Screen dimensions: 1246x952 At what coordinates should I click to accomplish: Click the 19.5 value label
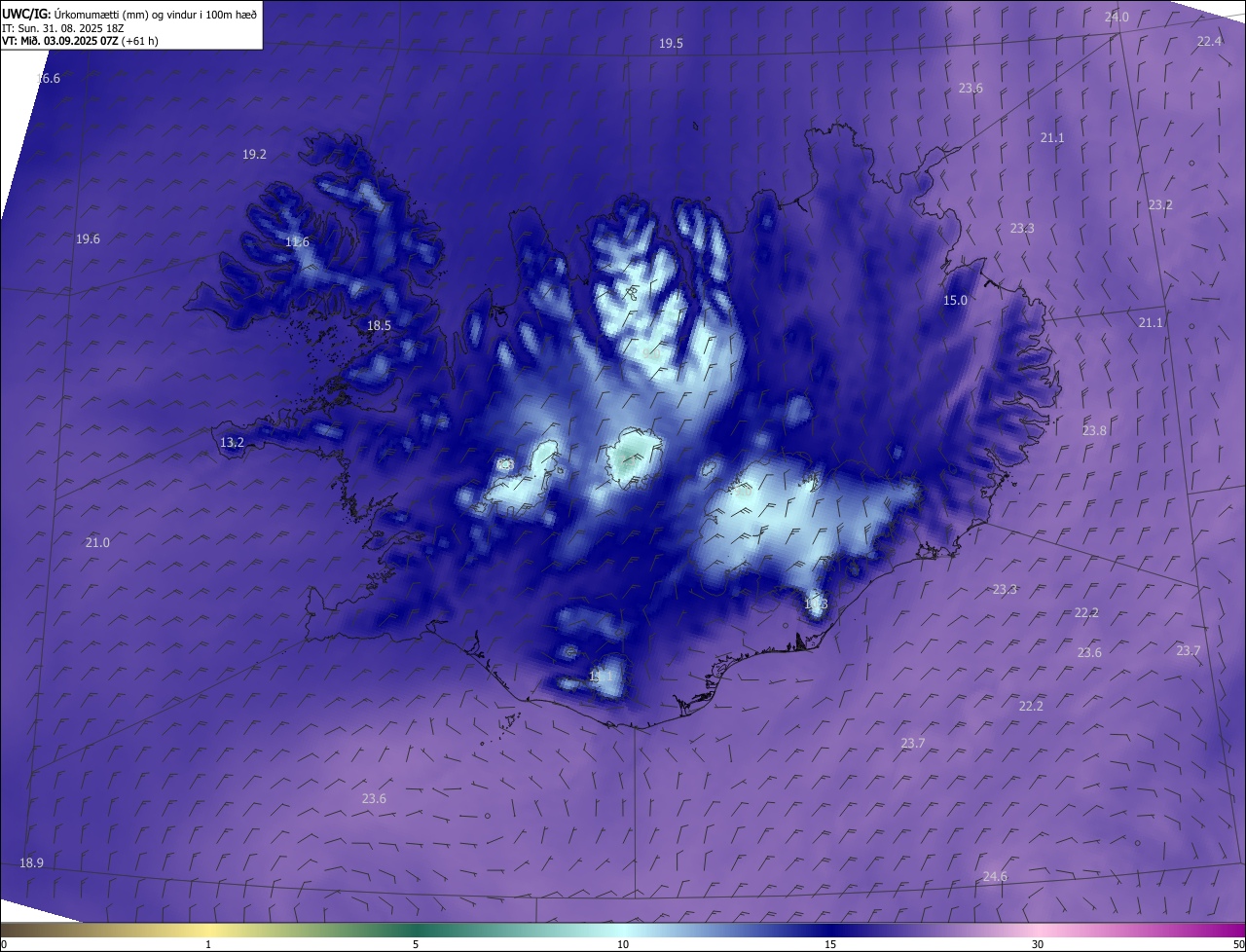tap(671, 43)
